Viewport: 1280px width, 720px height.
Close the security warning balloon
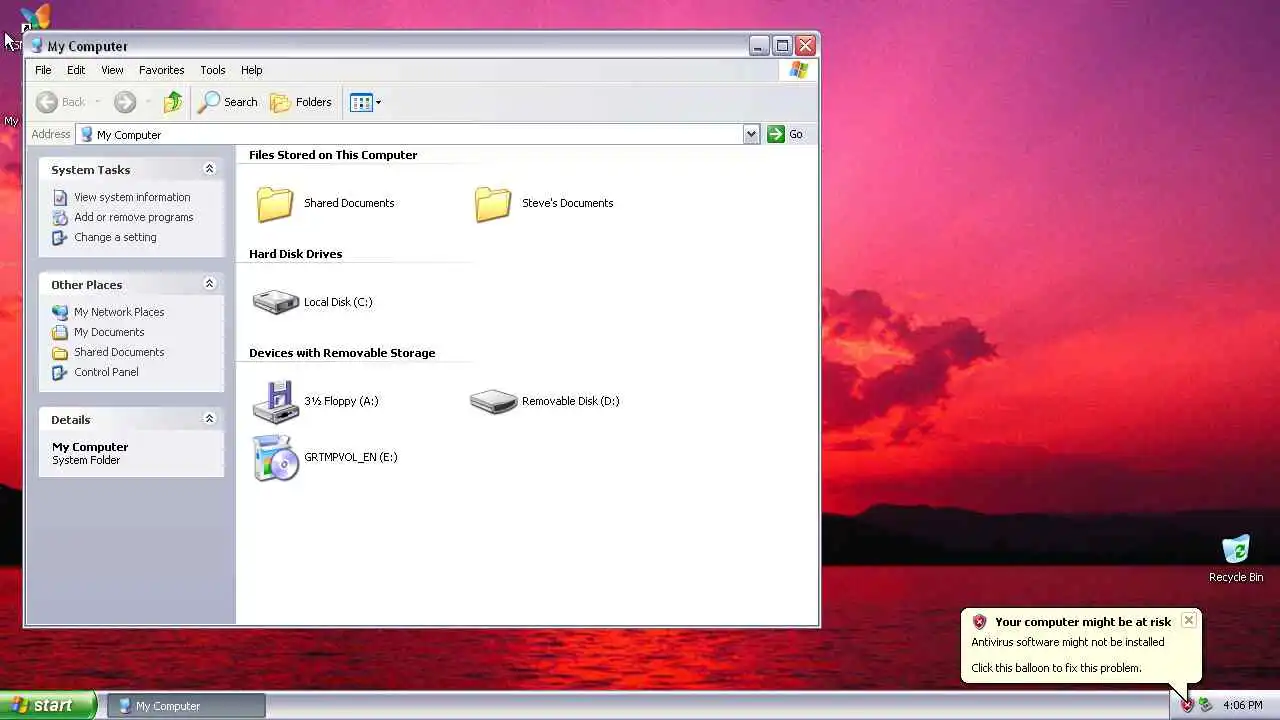point(1188,620)
